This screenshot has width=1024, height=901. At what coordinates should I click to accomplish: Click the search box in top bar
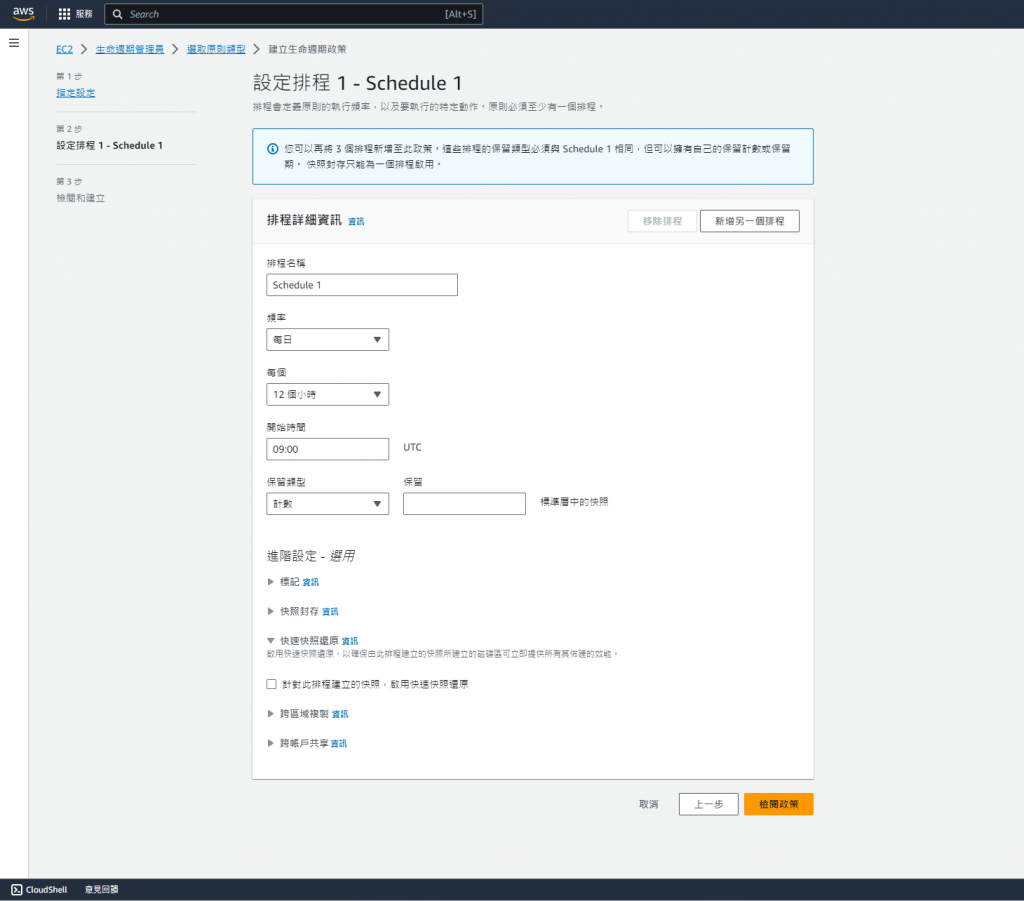[x=293, y=14]
